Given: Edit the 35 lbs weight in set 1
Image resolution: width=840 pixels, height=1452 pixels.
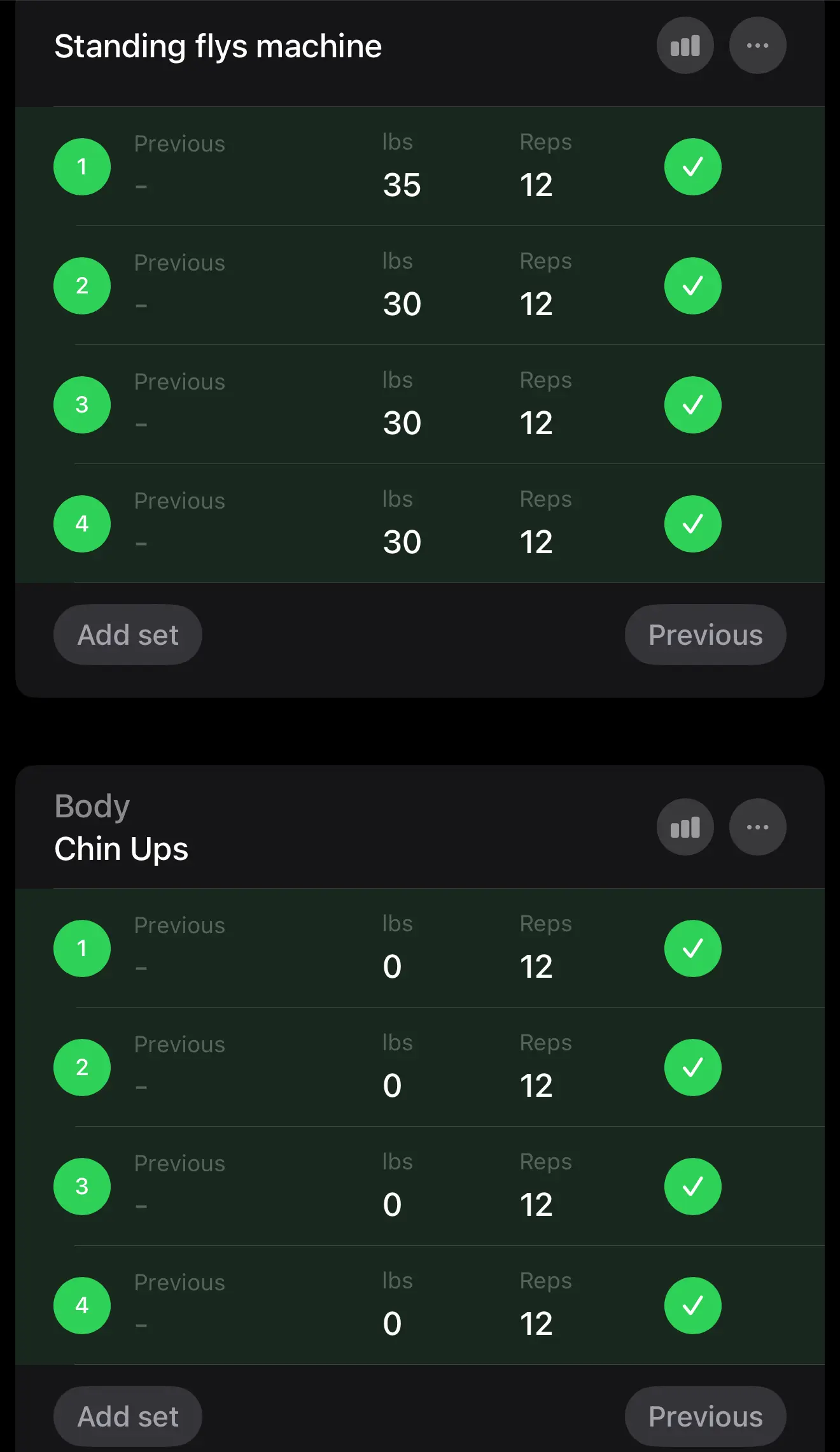Looking at the screenshot, I should [402, 185].
